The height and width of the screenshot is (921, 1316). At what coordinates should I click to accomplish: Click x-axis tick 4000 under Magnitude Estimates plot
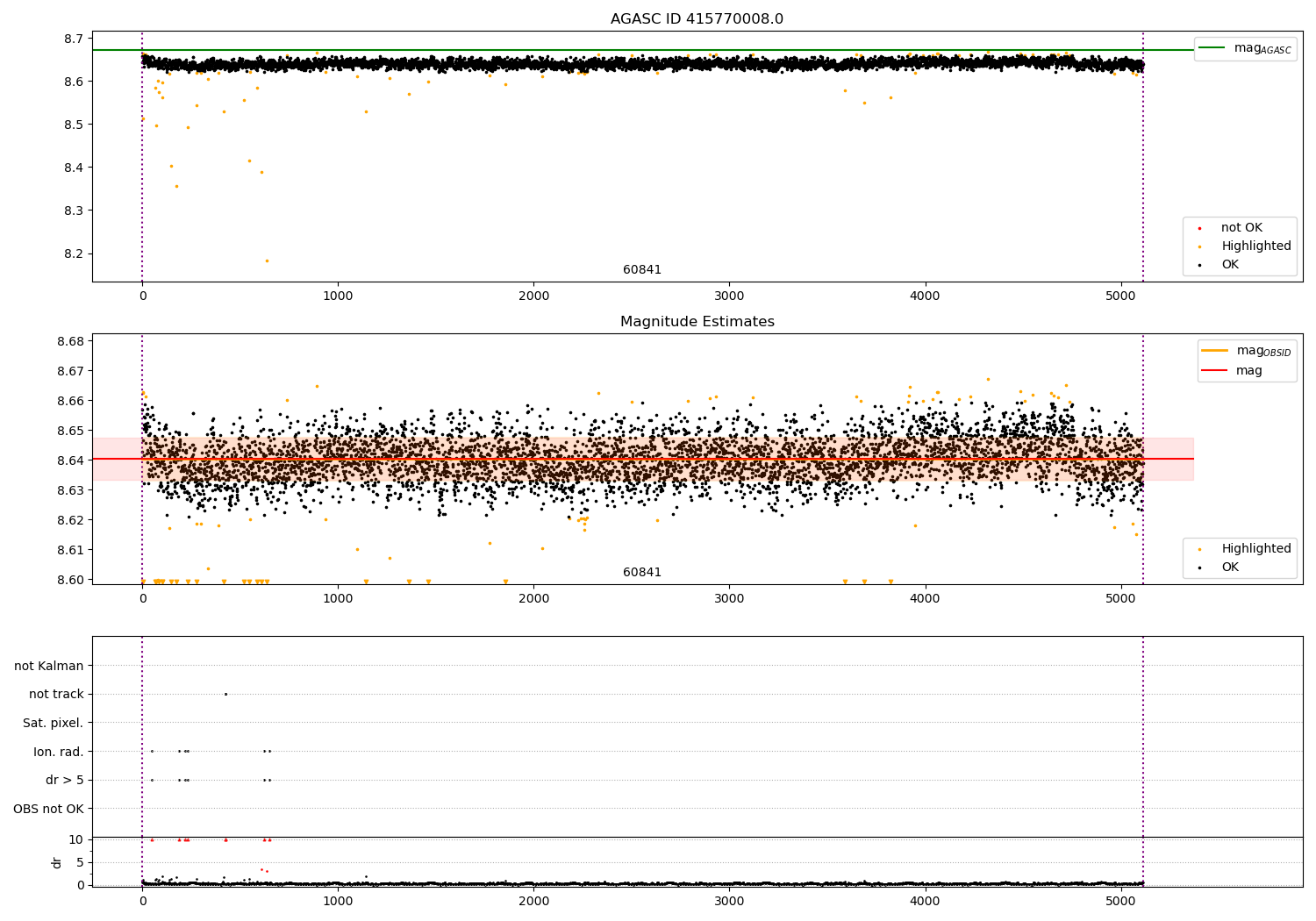coord(925,599)
